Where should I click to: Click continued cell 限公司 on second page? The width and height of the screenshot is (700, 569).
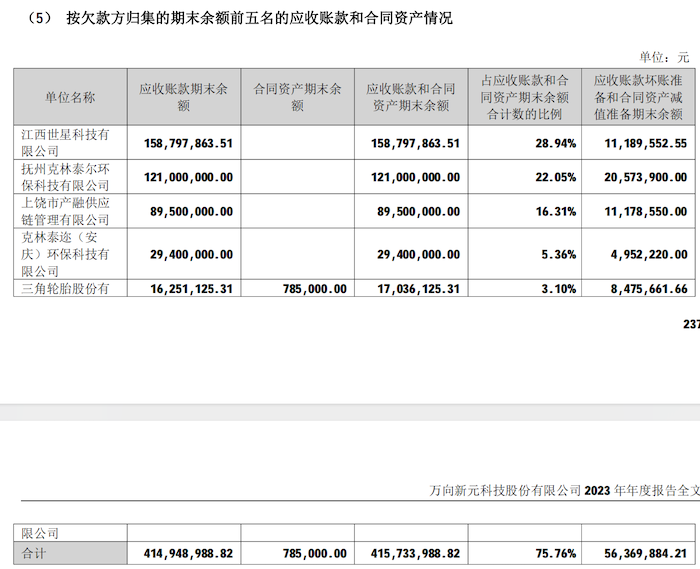tap(40, 533)
